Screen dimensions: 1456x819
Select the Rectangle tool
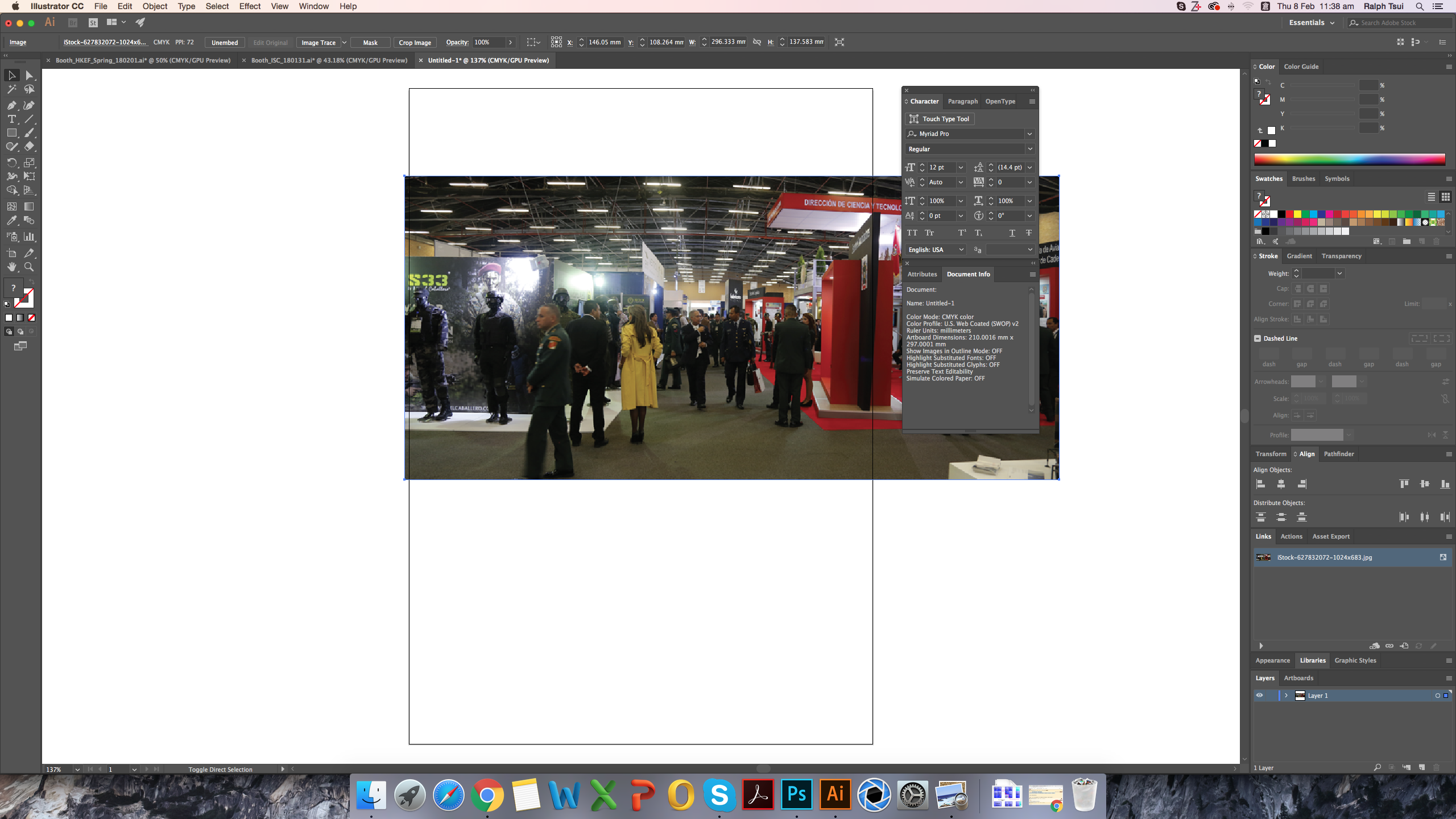(x=11, y=133)
